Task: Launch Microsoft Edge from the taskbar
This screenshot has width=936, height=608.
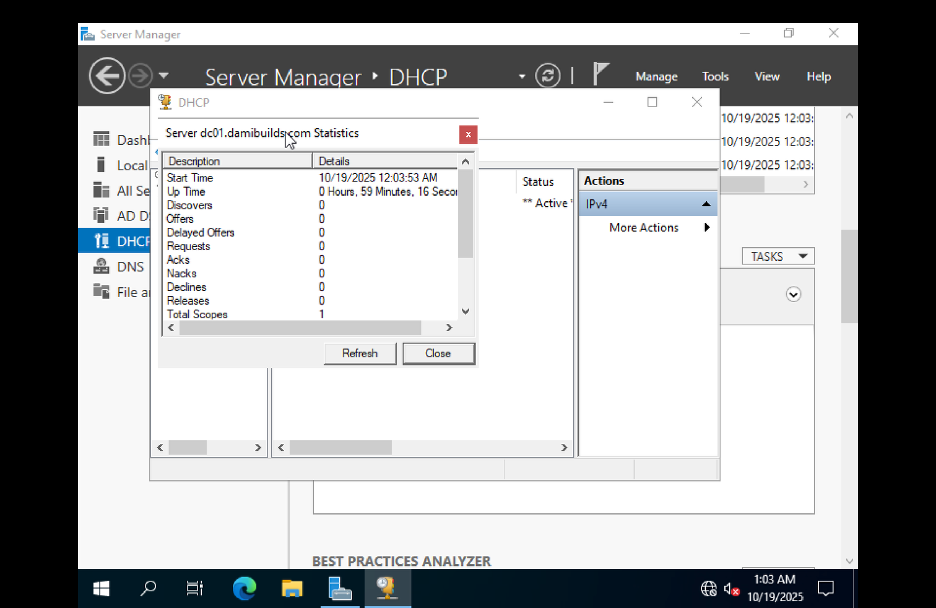Action: 244,588
